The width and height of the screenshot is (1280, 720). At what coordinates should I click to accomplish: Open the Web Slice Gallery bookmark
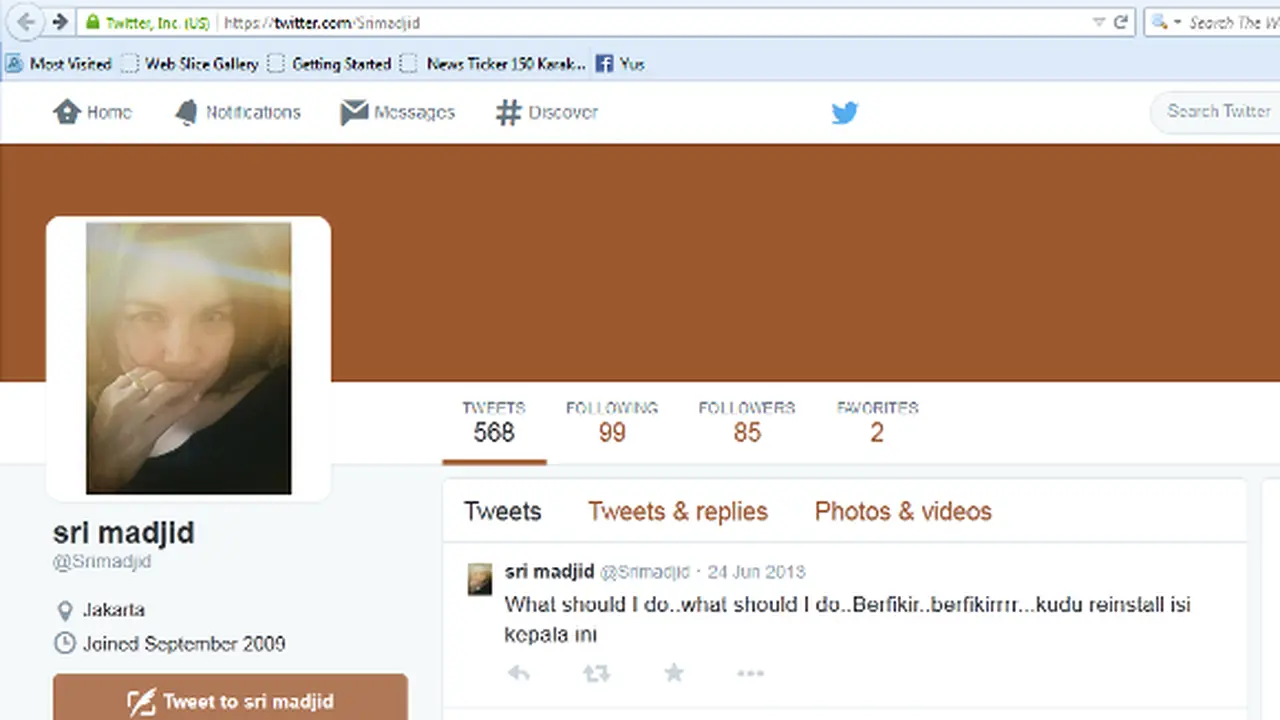[x=190, y=64]
